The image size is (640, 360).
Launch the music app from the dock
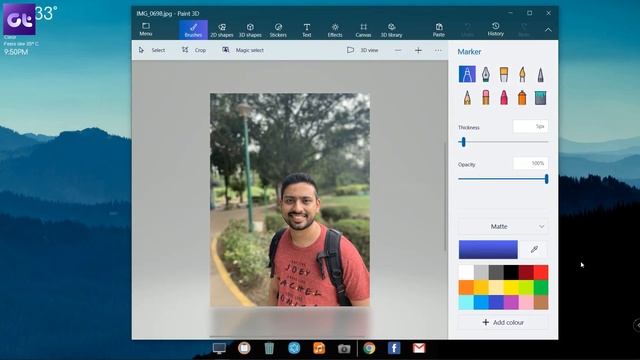[319, 348]
